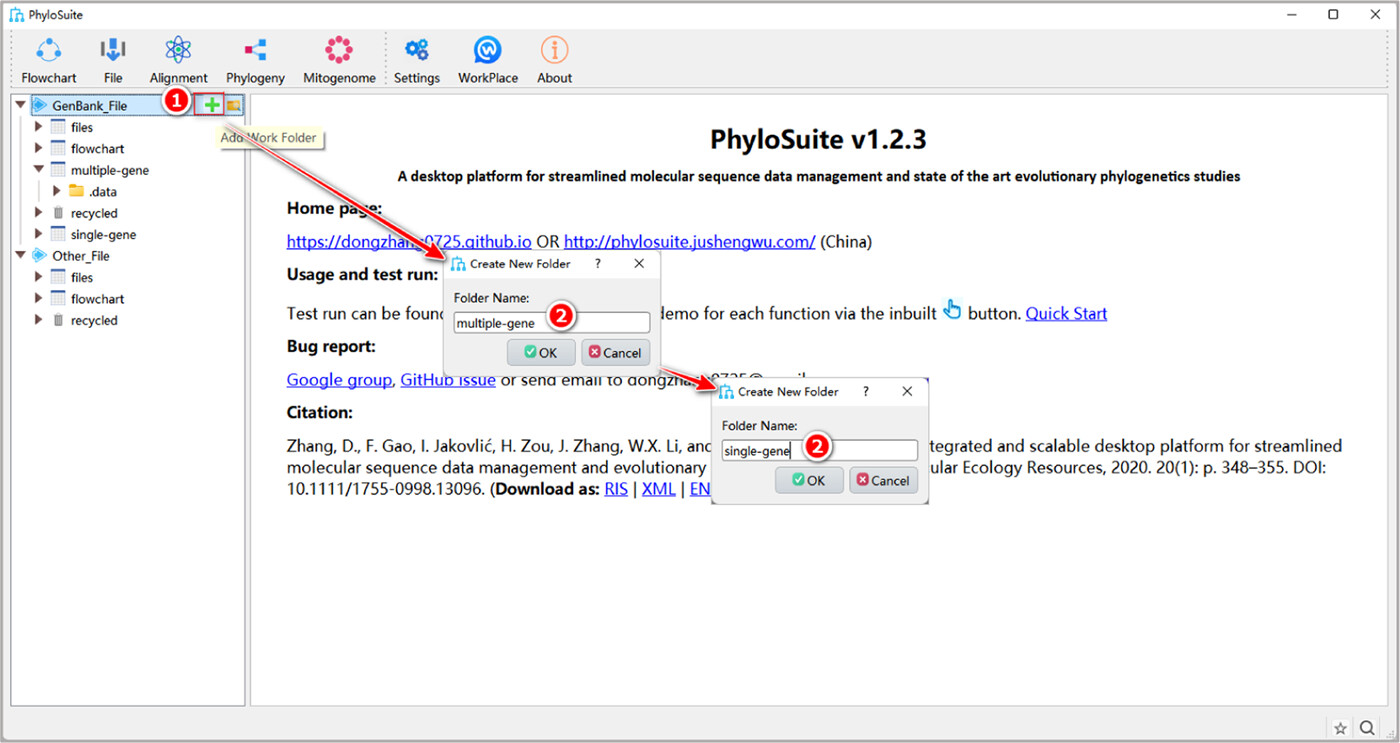Open the File toolbar menu
The width and height of the screenshot is (1400, 743).
(113, 60)
